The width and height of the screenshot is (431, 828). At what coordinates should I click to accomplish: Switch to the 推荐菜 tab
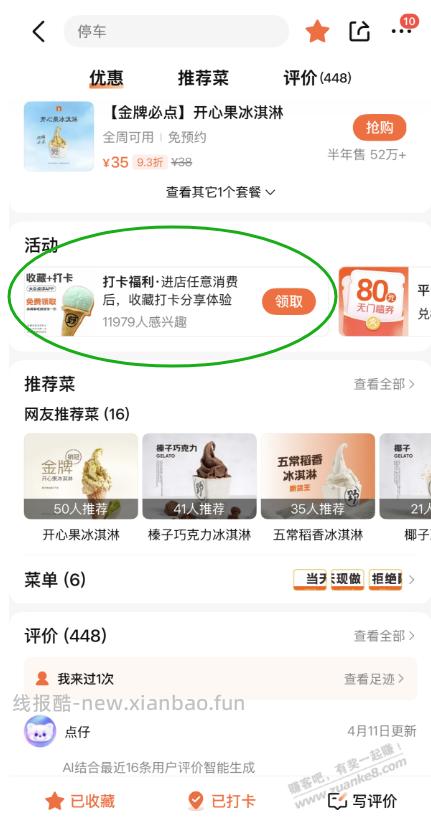(x=203, y=78)
